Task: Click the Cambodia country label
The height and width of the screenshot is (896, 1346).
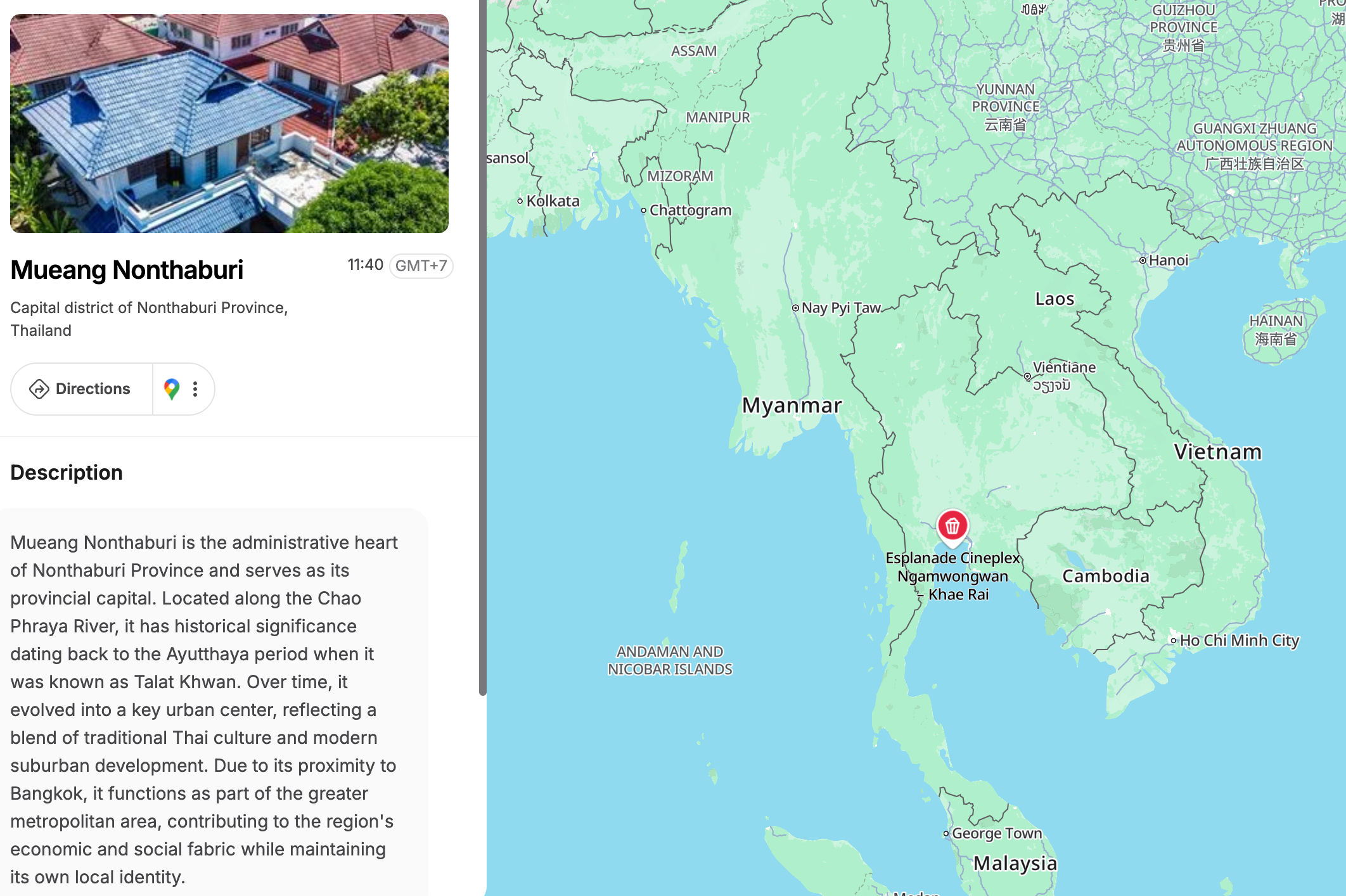Action: [1106, 576]
